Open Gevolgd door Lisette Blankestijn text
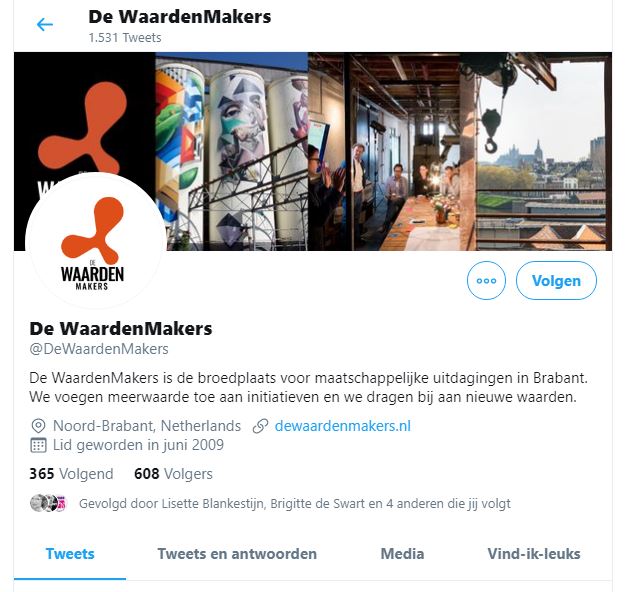 (295, 503)
